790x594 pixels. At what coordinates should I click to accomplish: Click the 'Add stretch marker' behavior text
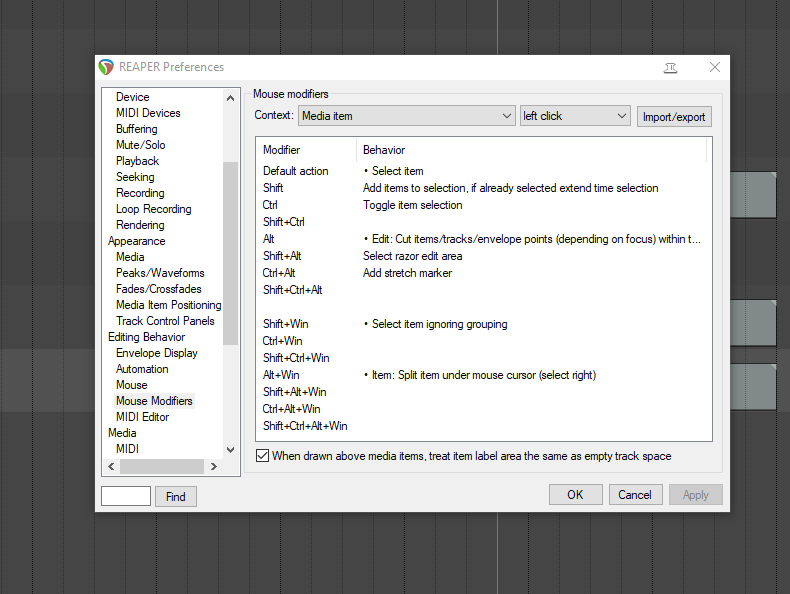click(x=407, y=273)
